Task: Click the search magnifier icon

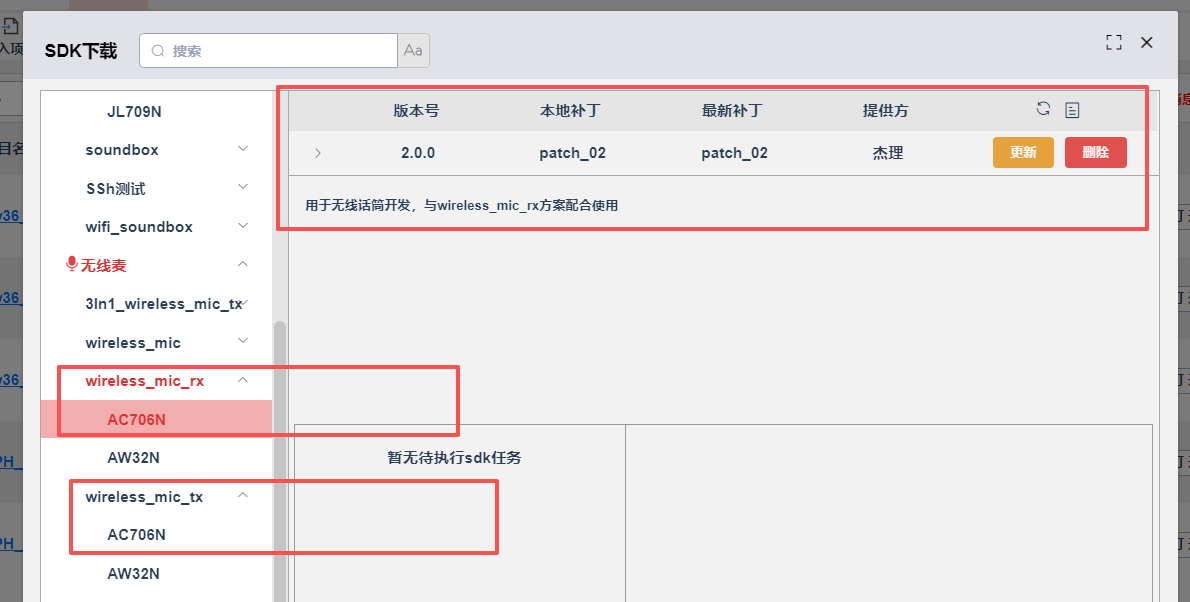Action: click(158, 51)
